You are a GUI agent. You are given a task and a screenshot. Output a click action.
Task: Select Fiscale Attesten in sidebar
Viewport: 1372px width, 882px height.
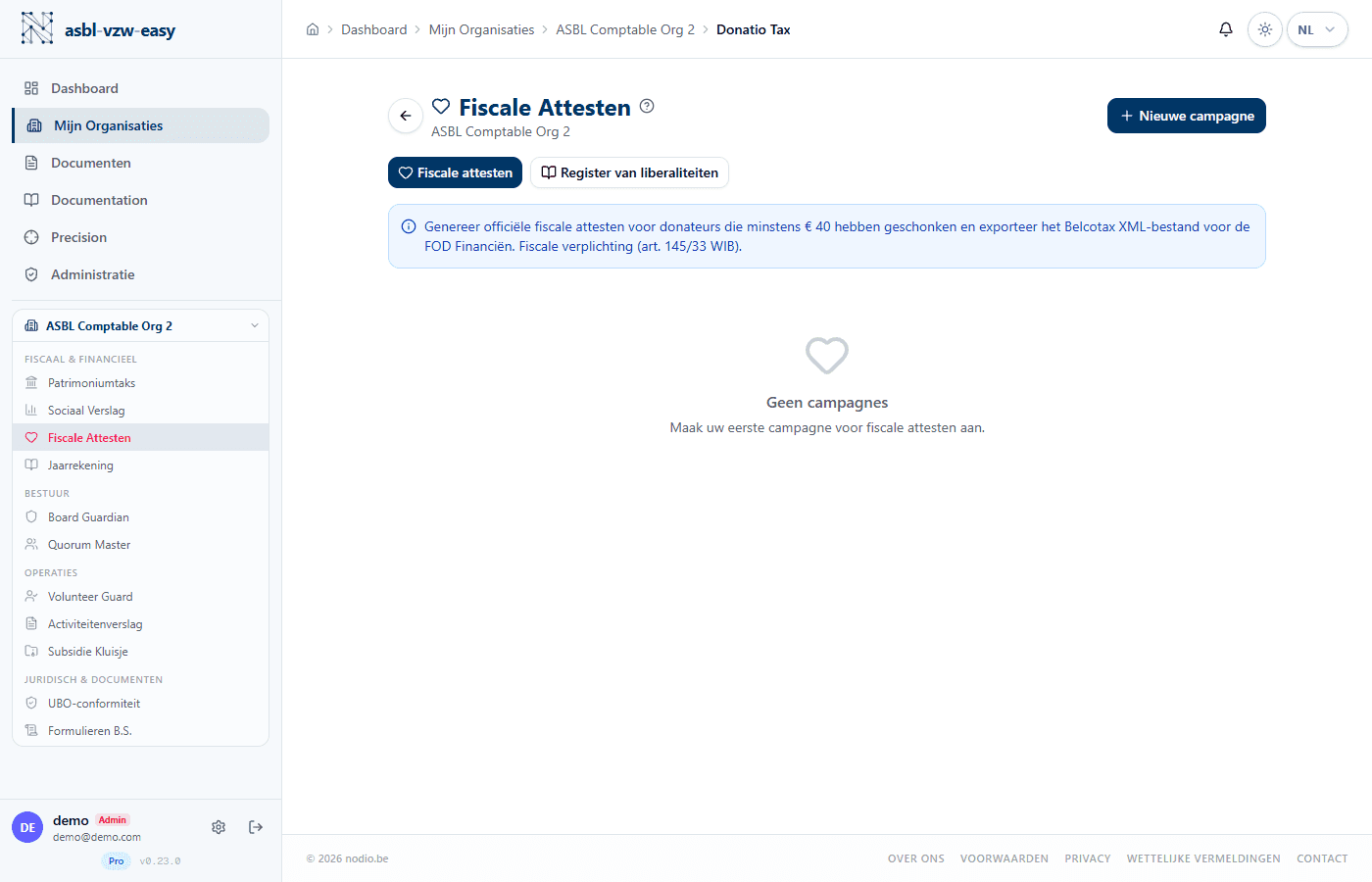click(140, 438)
